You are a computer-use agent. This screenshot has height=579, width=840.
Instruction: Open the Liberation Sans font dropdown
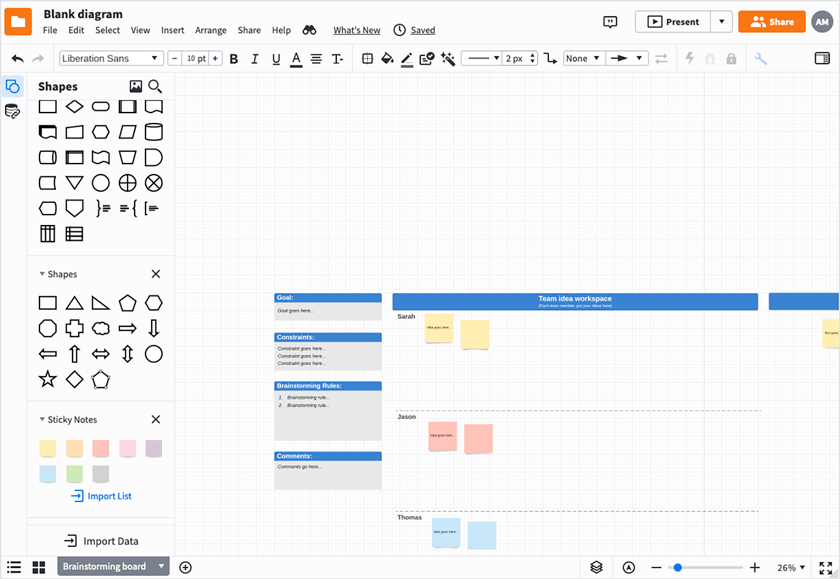coord(111,58)
